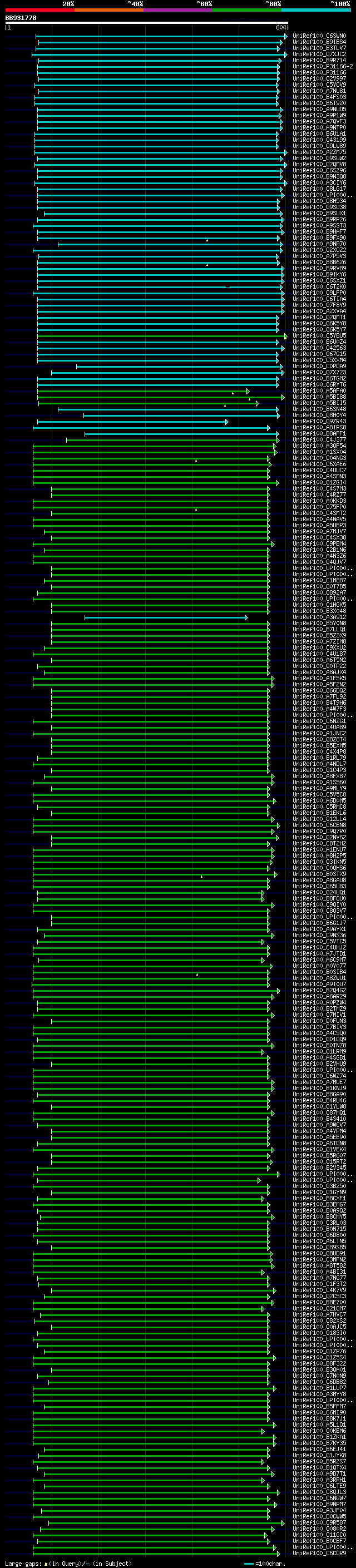The image size is (356, 1568).
Task: Click the green ~80% identity legend segment
Action: click(x=247, y=10)
